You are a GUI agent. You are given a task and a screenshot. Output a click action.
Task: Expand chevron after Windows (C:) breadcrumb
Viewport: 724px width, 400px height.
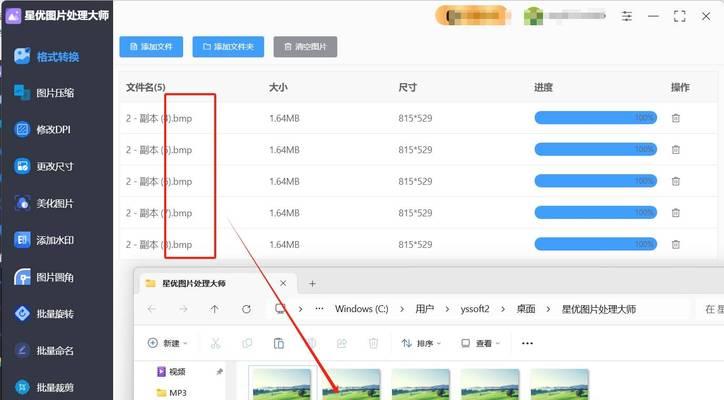[402, 309]
